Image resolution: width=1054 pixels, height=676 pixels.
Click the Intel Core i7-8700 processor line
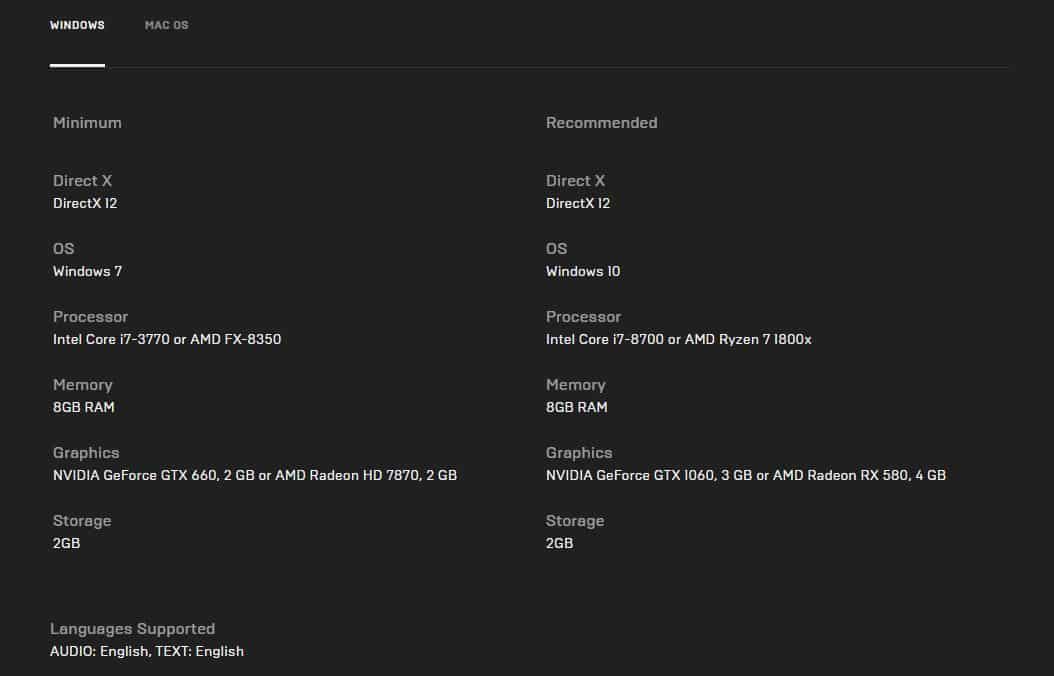click(x=678, y=339)
